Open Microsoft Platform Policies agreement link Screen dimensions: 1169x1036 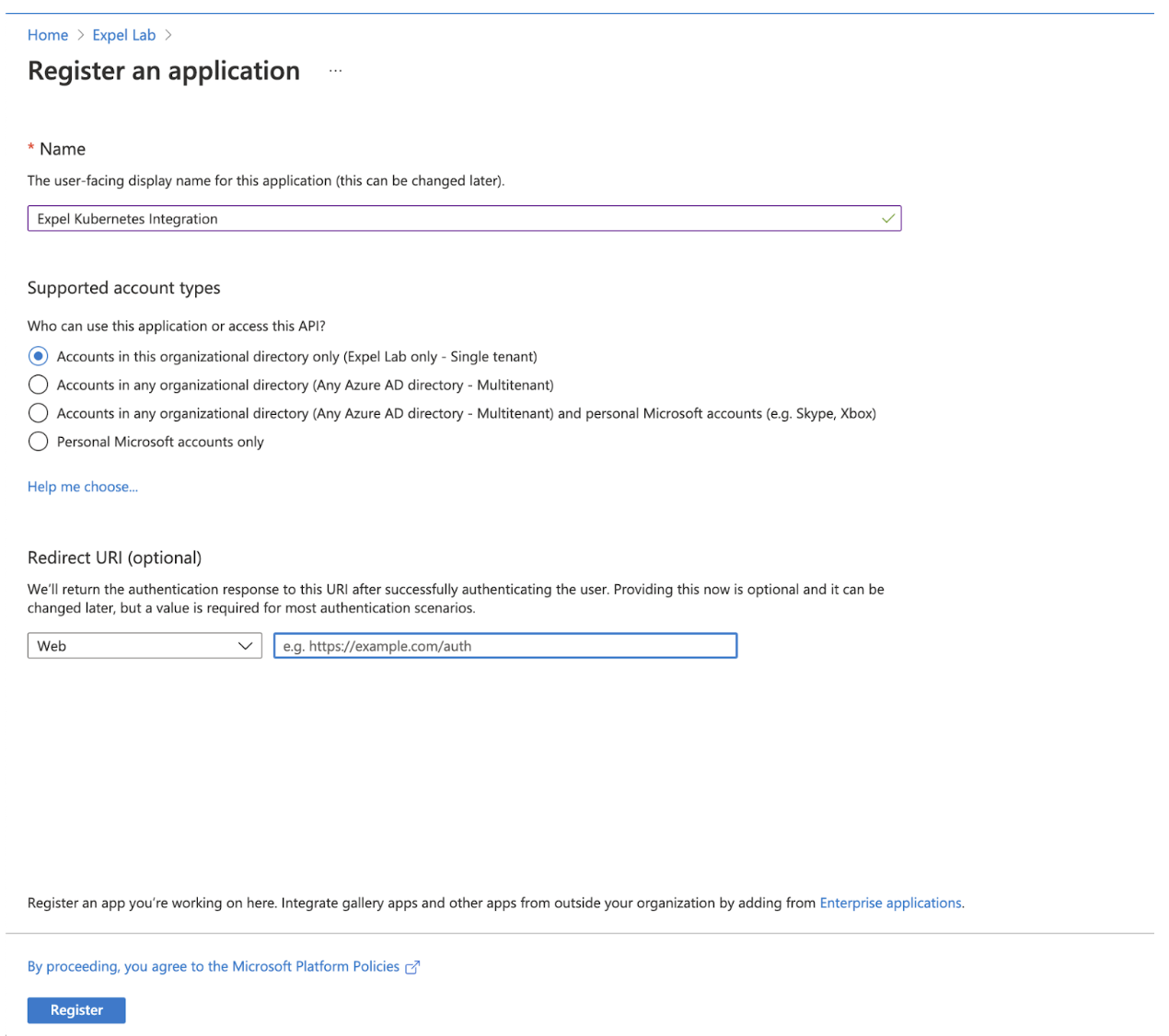click(x=214, y=967)
